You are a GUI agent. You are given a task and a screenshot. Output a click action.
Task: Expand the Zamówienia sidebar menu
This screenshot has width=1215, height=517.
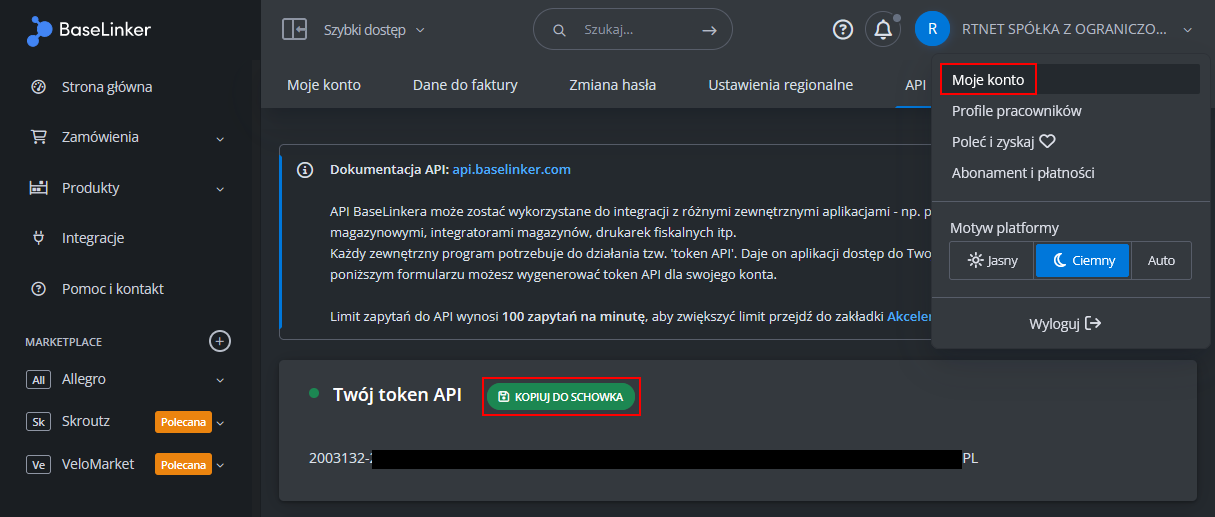pyautogui.click(x=127, y=137)
